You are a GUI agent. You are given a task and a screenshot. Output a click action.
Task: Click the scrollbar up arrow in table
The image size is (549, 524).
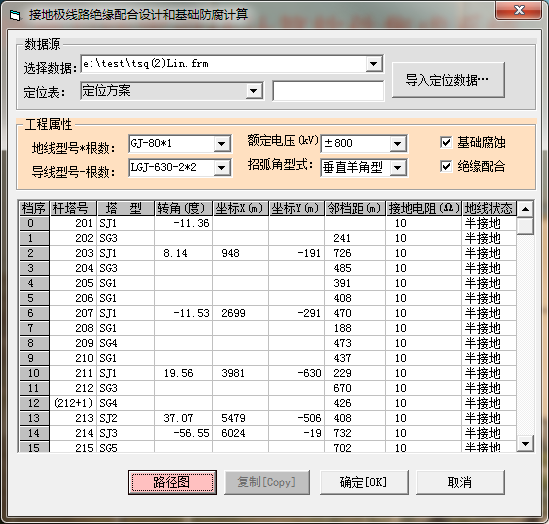525,209
